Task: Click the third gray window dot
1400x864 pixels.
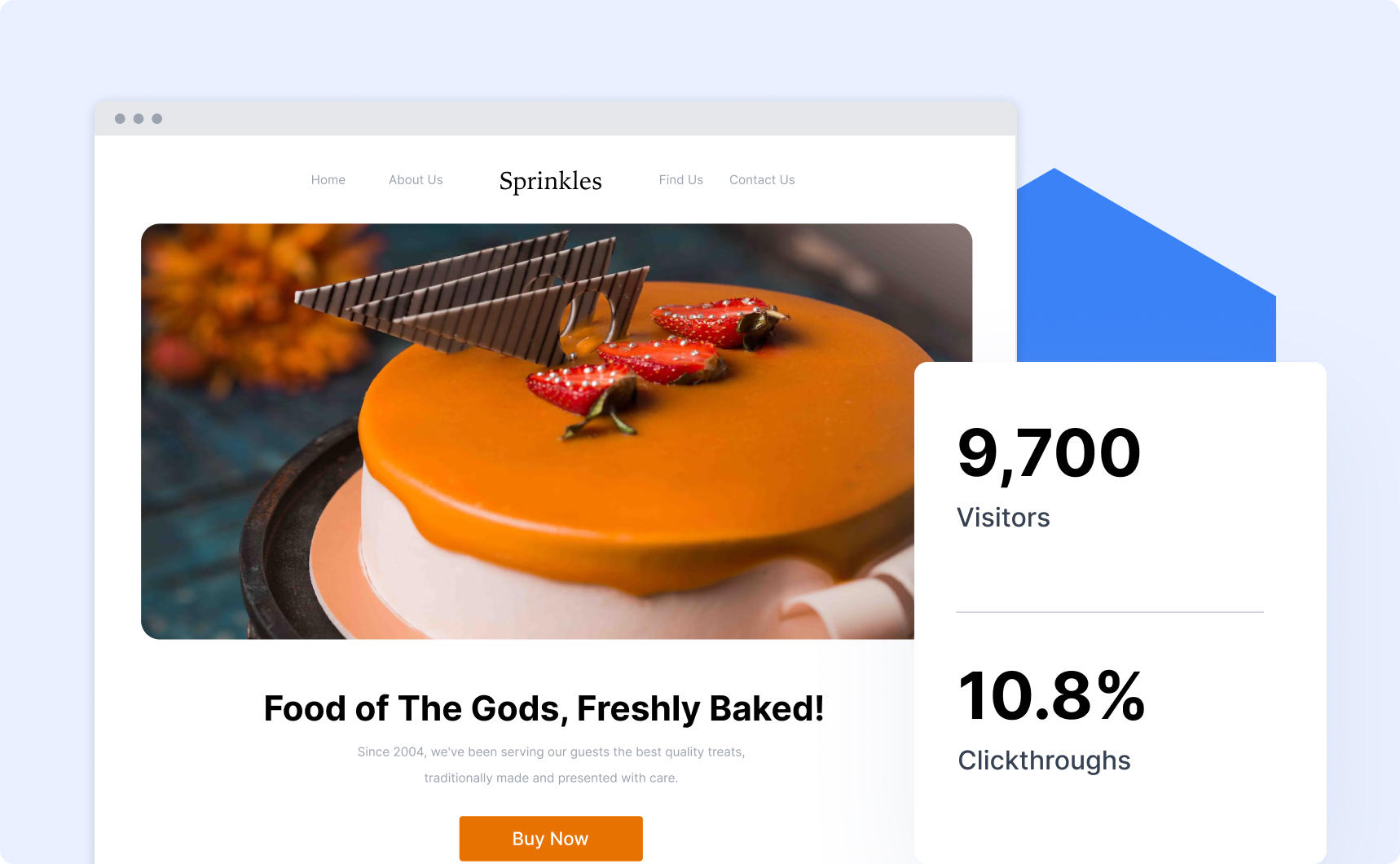Action: (157, 119)
